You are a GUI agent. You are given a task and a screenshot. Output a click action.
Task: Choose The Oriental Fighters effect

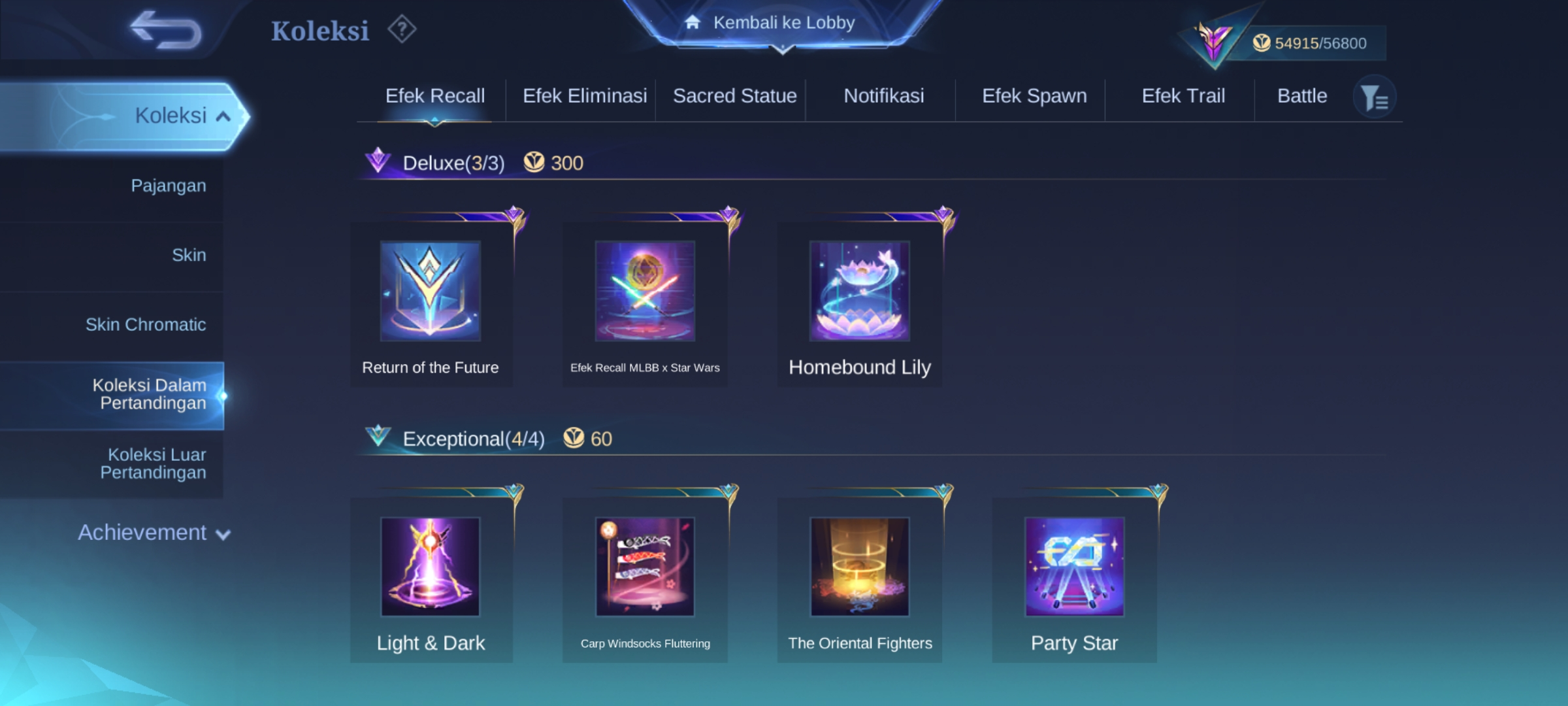(859, 580)
